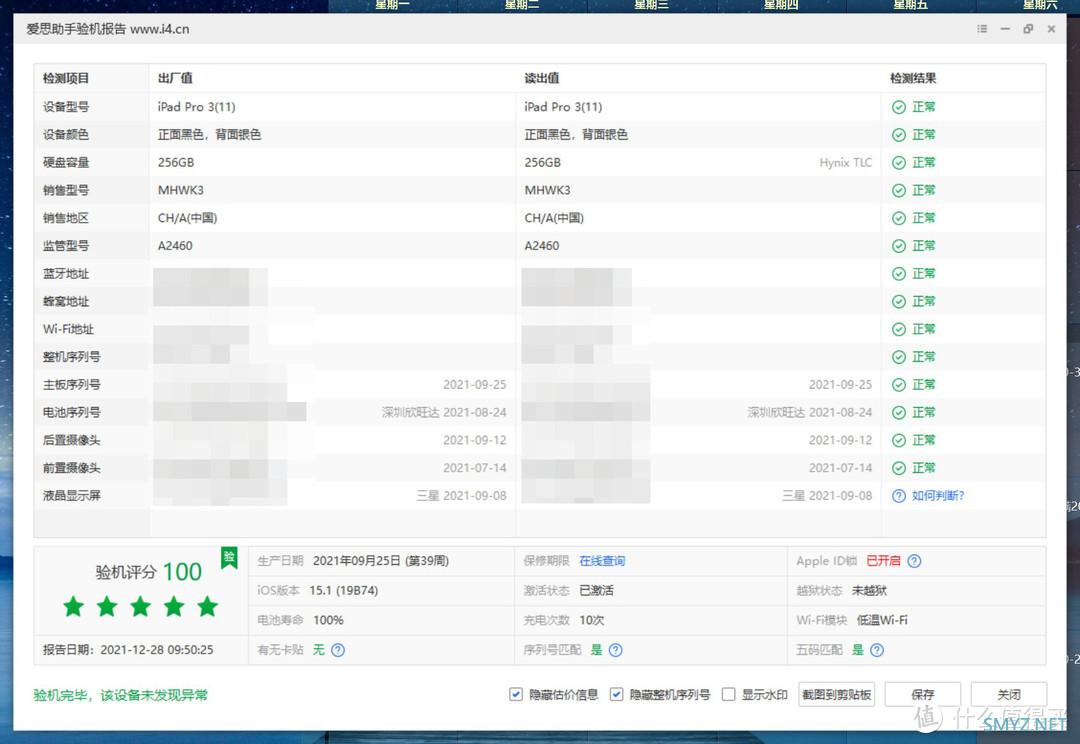Click the question icon beside 如何判断?

(899, 495)
